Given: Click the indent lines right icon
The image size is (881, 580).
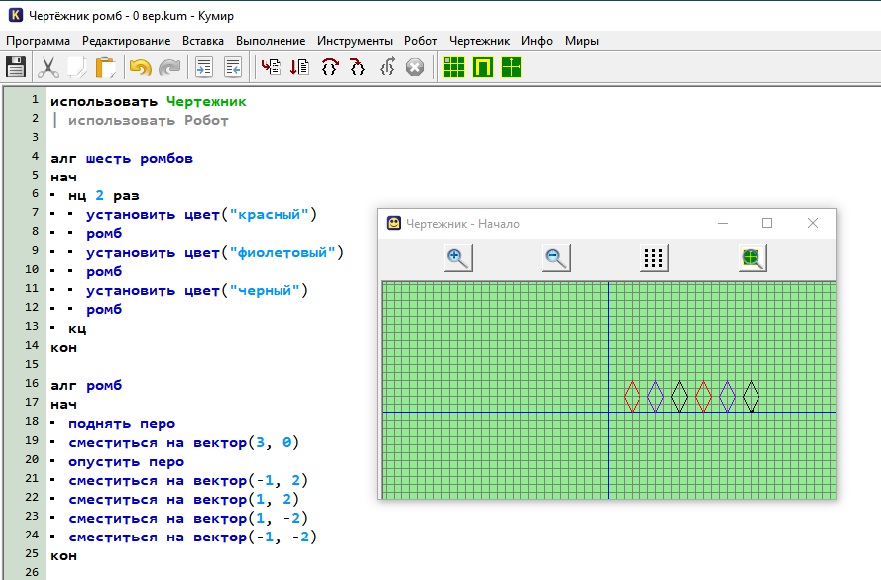Looking at the screenshot, I should coord(204,67).
